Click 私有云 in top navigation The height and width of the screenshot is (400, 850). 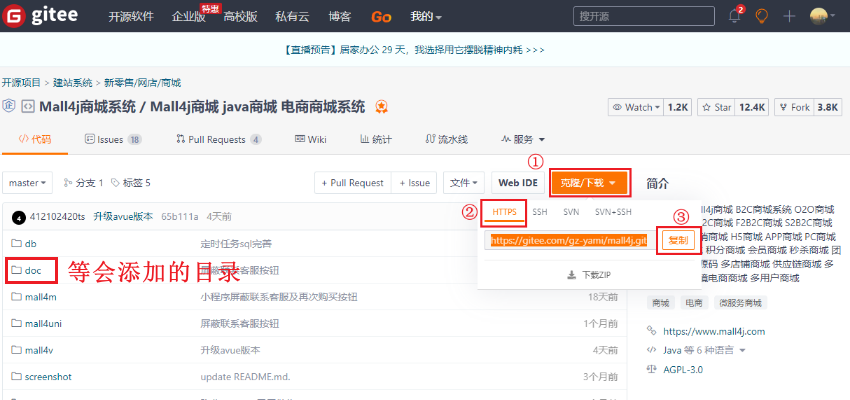click(x=292, y=17)
